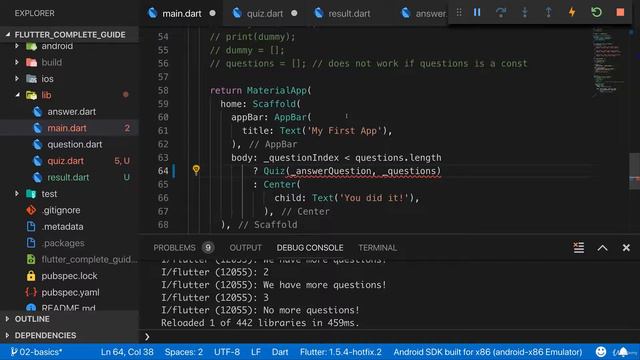Switch to the Terminal tab
Image resolution: width=640 pixels, height=360 pixels.
pyautogui.click(x=378, y=248)
